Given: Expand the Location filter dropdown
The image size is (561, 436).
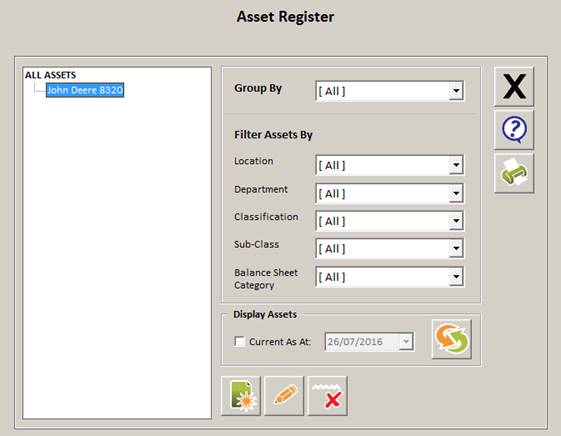Looking at the screenshot, I should pyautogui.click(x=456, y=165).
